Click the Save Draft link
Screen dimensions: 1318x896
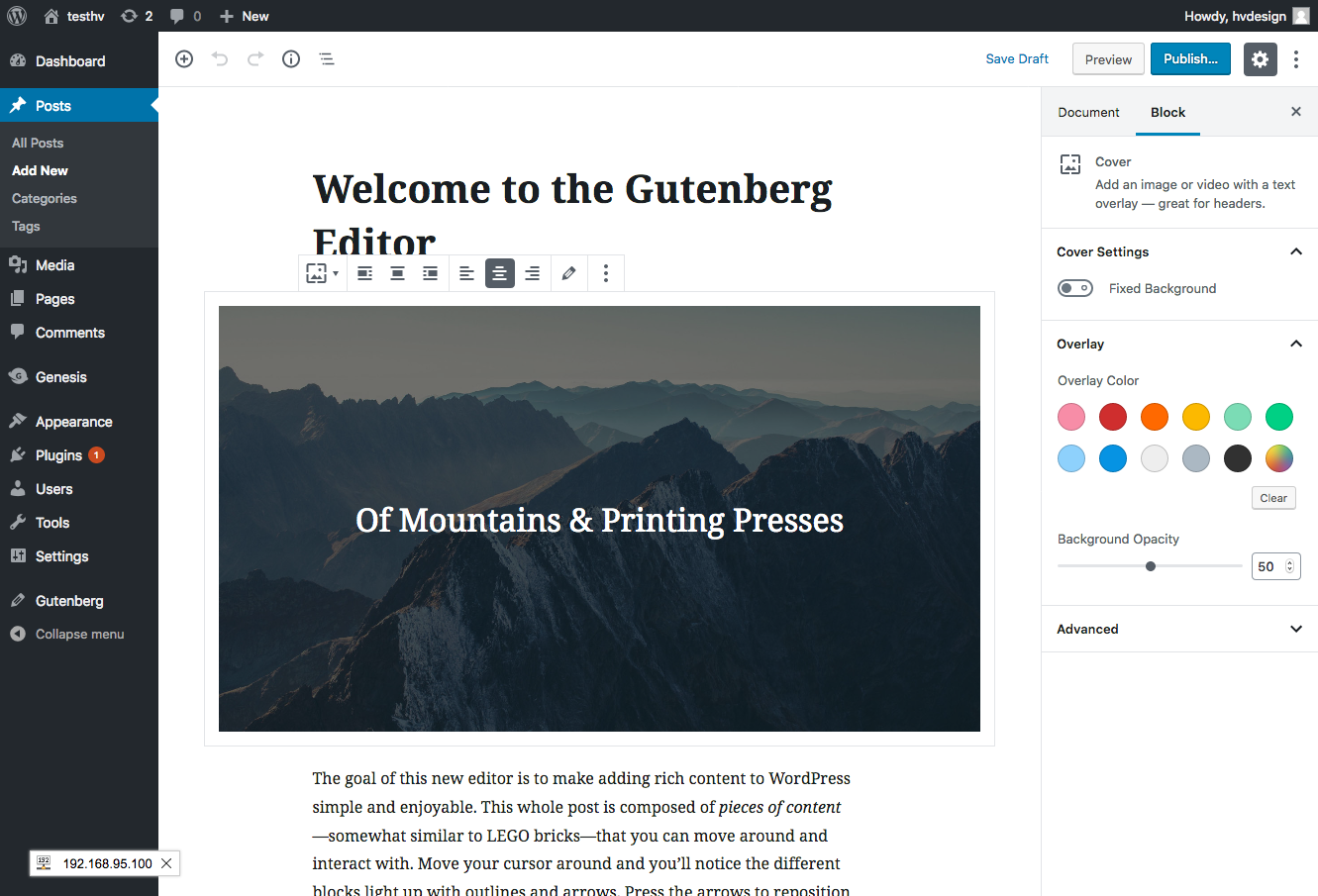[x=1017, y=59]
